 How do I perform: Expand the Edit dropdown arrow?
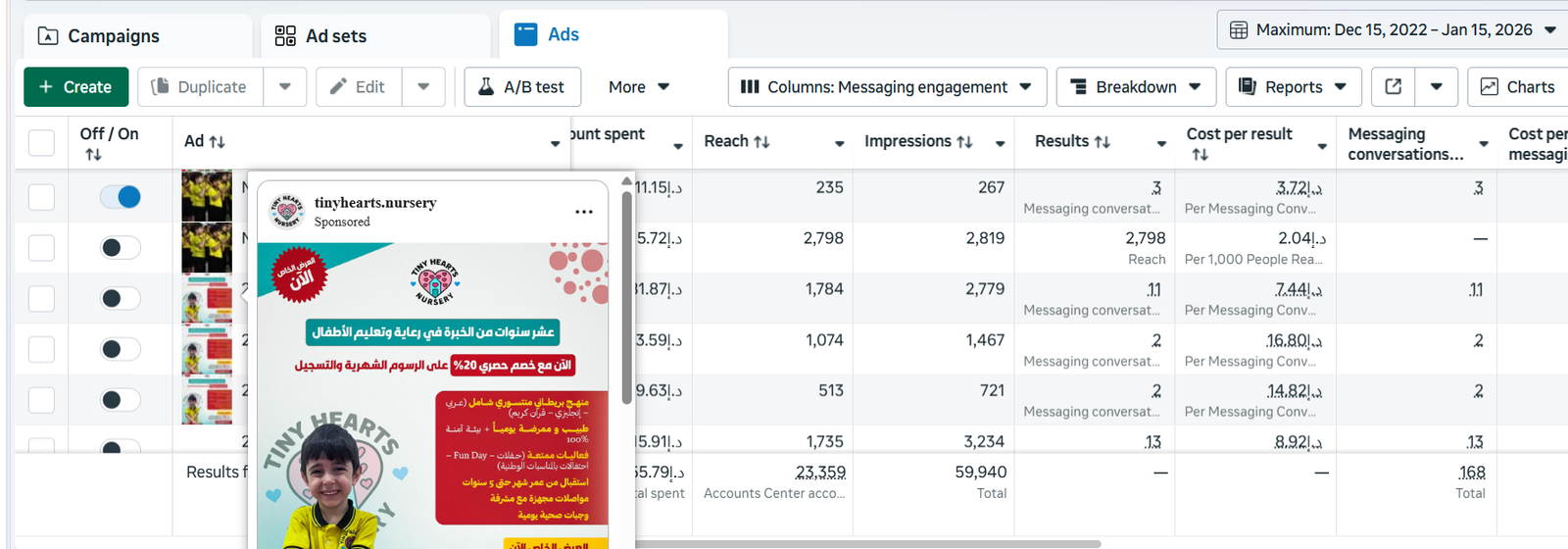click(x=423, y=87)
